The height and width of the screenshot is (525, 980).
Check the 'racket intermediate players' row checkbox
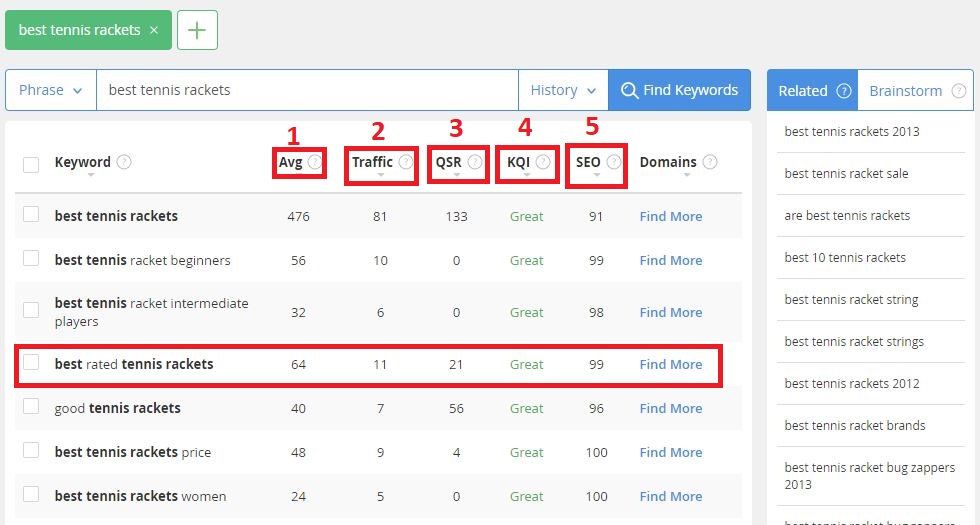(x=31, y=309)
